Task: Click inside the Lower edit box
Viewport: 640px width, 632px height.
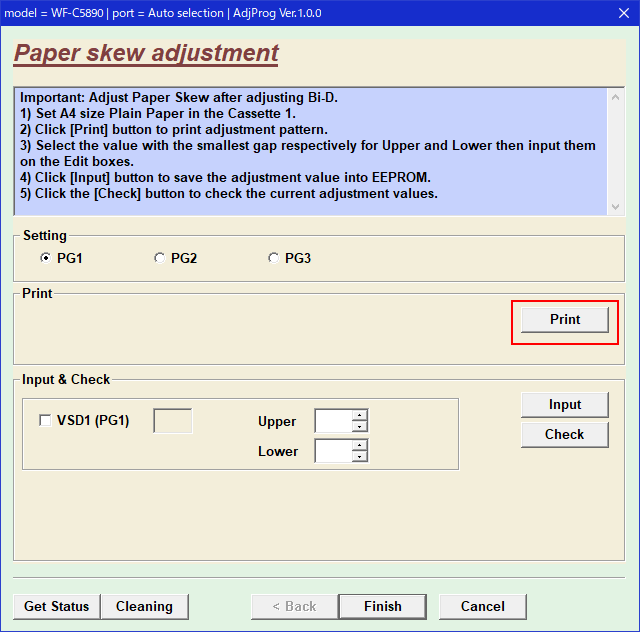Action: pos(333,451)
